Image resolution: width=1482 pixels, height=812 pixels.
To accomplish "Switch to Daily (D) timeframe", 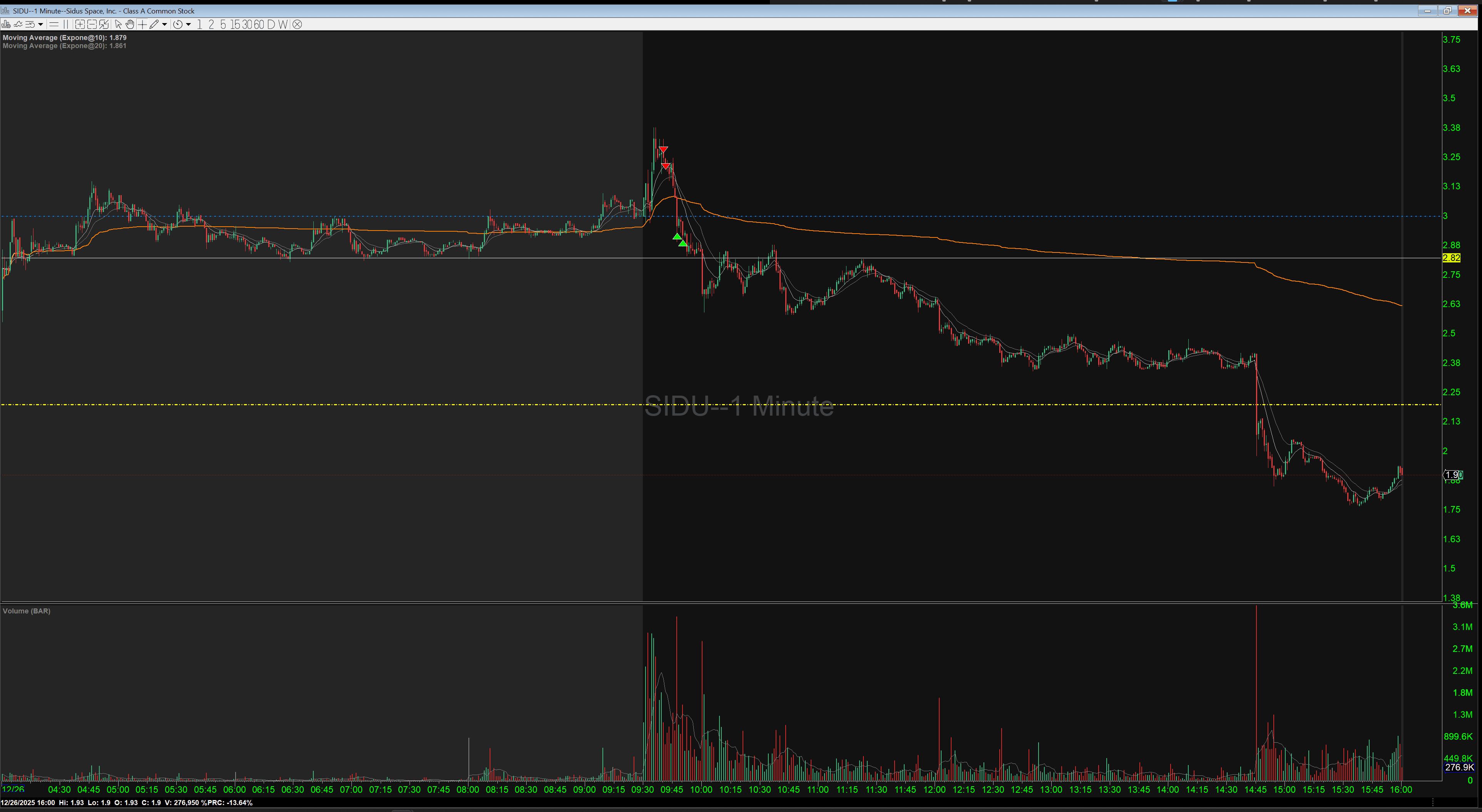I will click(271, 24).
